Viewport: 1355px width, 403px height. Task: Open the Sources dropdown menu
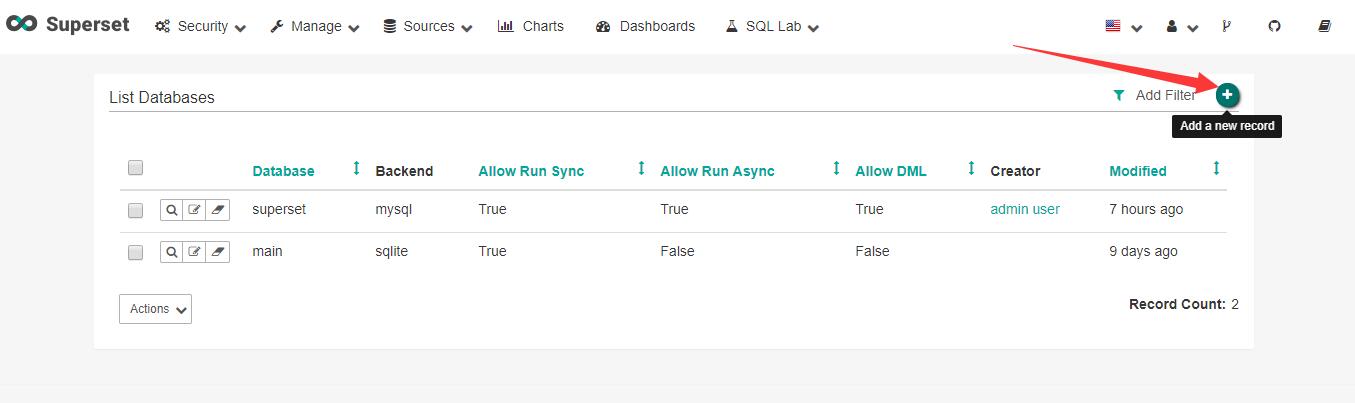point(428,27)
